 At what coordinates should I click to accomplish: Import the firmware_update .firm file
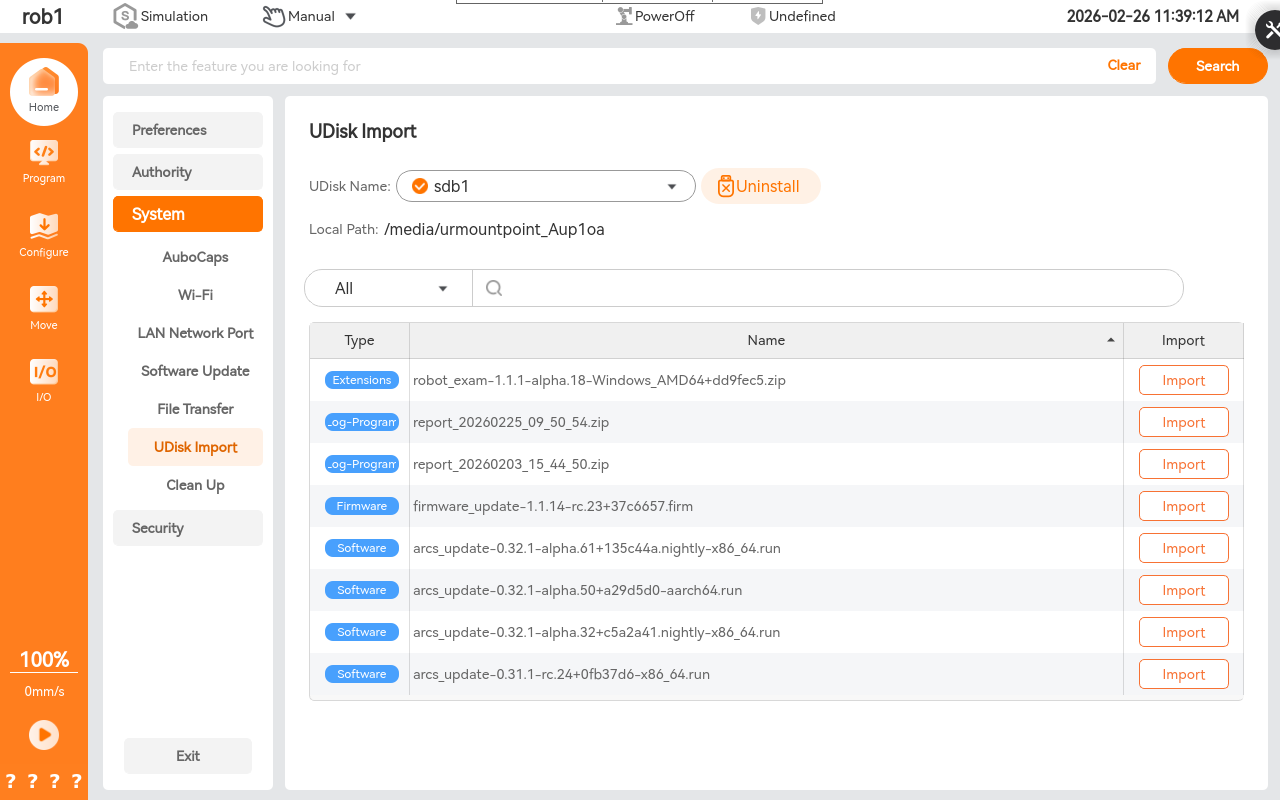click(x=1183, y=506)
